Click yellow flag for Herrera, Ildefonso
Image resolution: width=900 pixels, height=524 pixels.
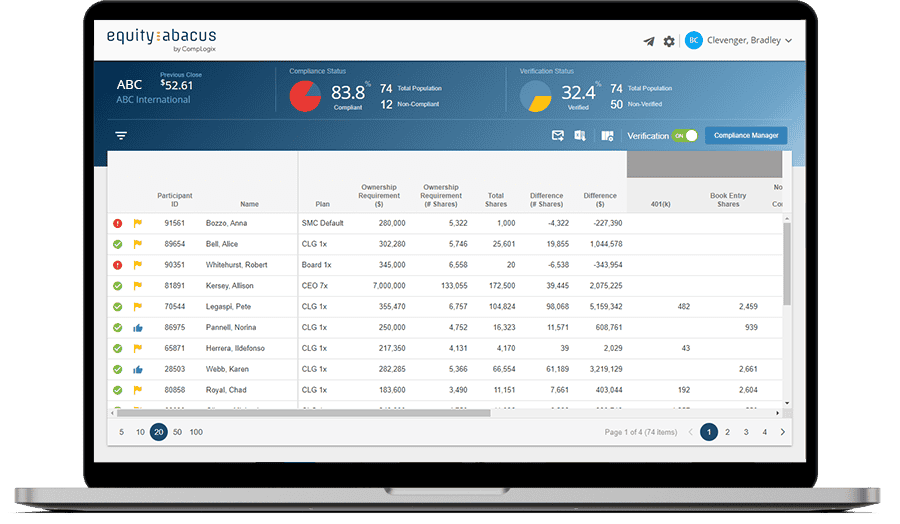[x=138, y=348]
